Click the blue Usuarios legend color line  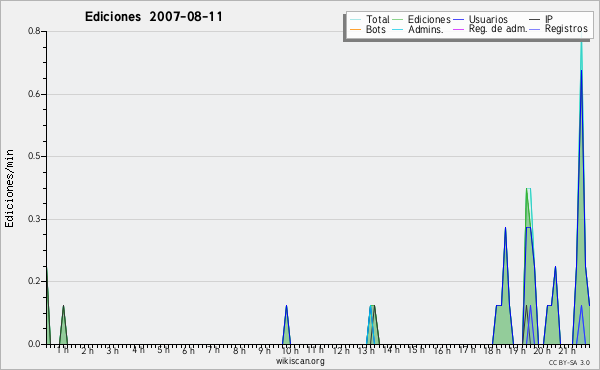pyautogui.click(x=458, y=20)
